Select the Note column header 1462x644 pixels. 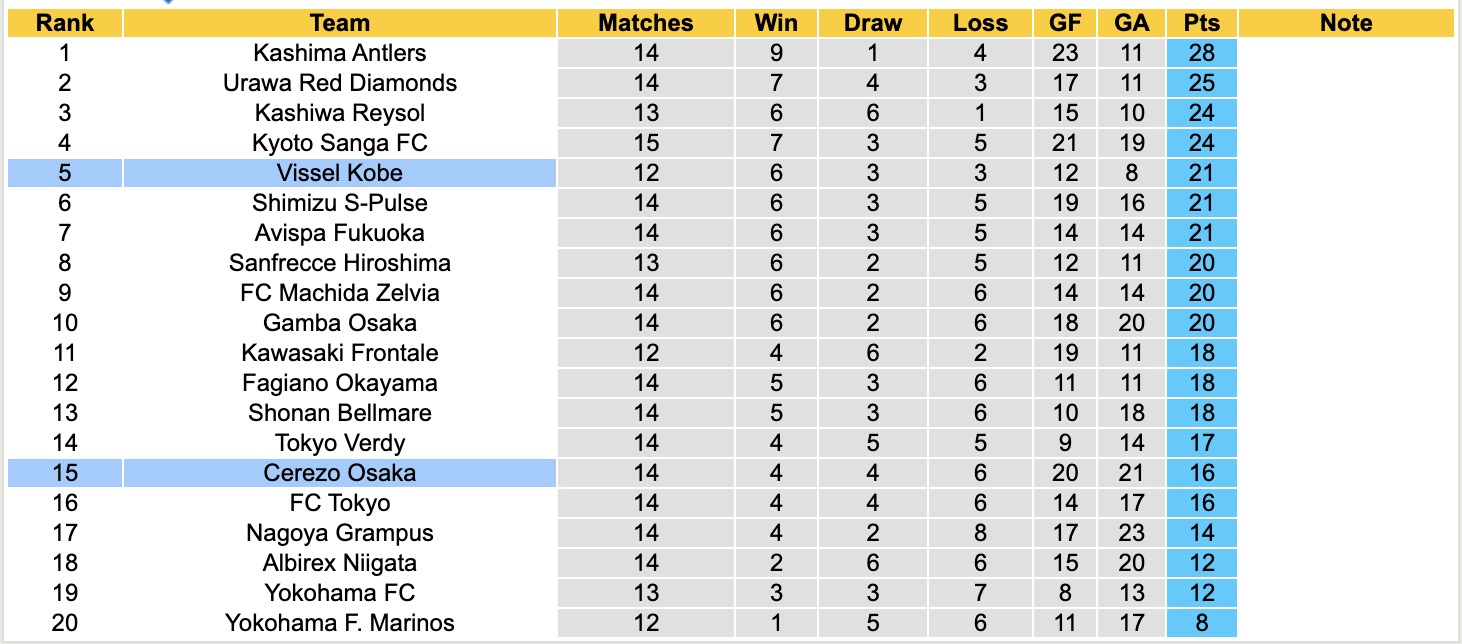[x=1346, y=23]
